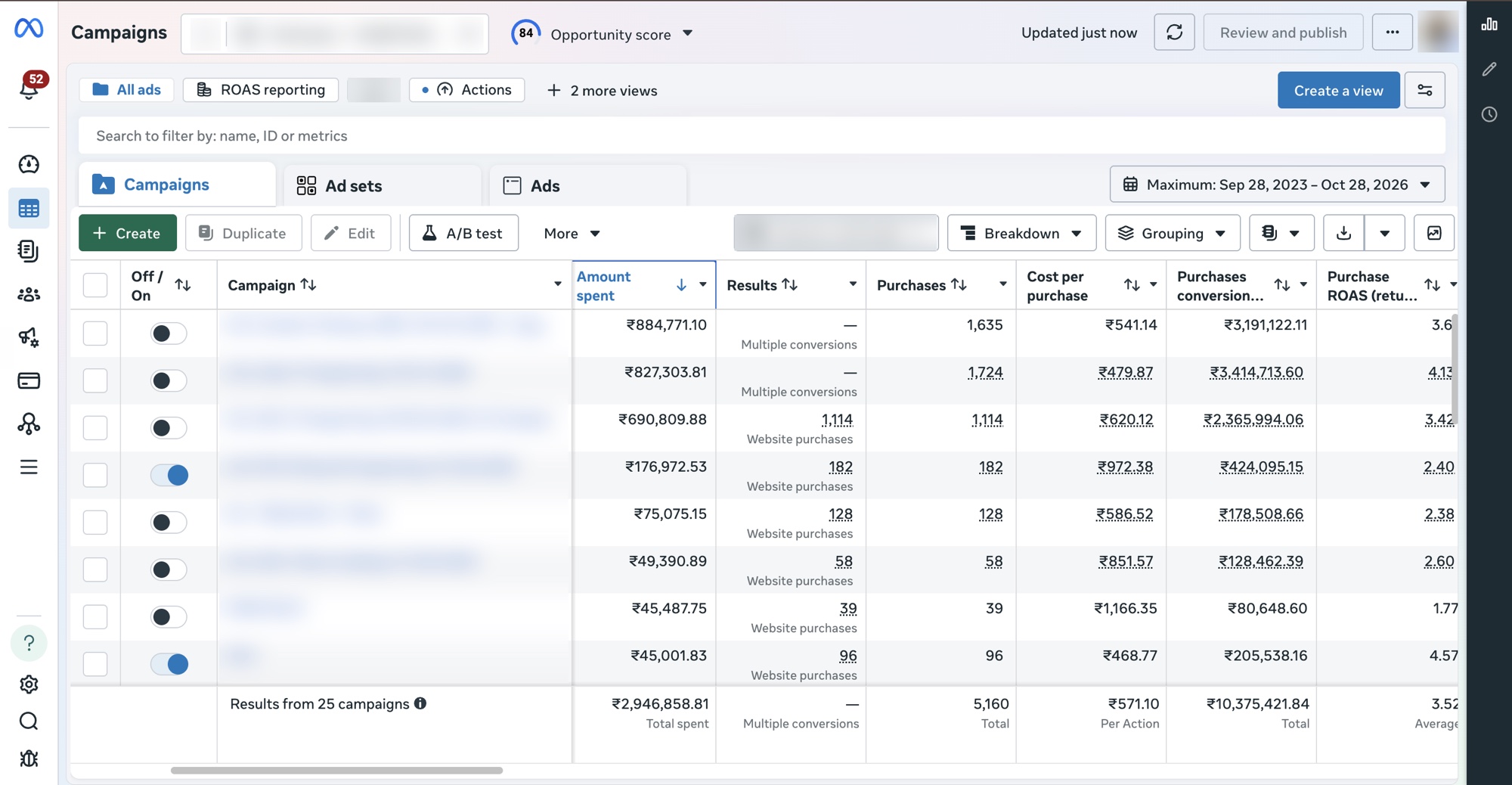Focus the search filter field

tap(762, 135)
